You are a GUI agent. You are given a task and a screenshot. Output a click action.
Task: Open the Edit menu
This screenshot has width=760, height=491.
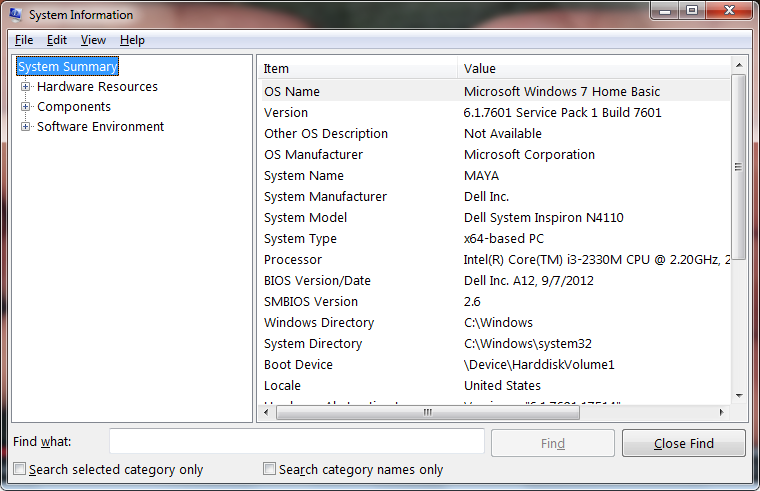click(57, 40)
